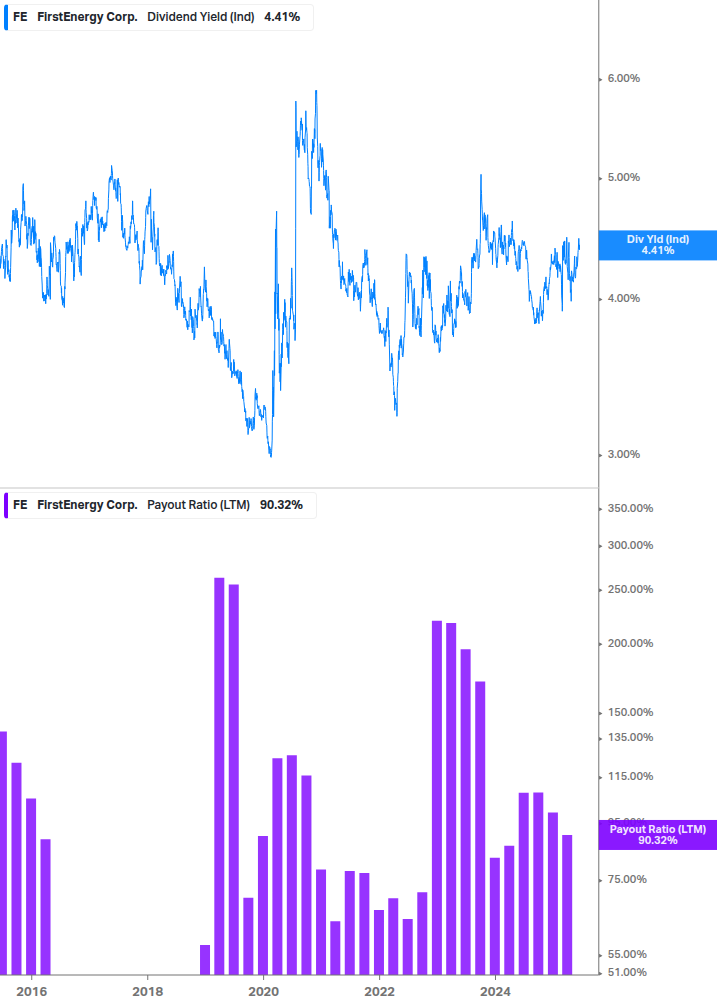Click the 2022 time axis label
This screenshot has width=717, height=1005.
(x=379, y=992)
